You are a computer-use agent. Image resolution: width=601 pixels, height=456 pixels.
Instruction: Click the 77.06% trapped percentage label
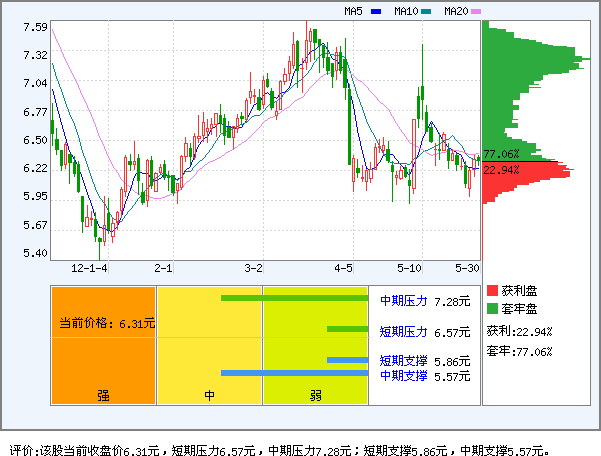click(x=501, y=154)
